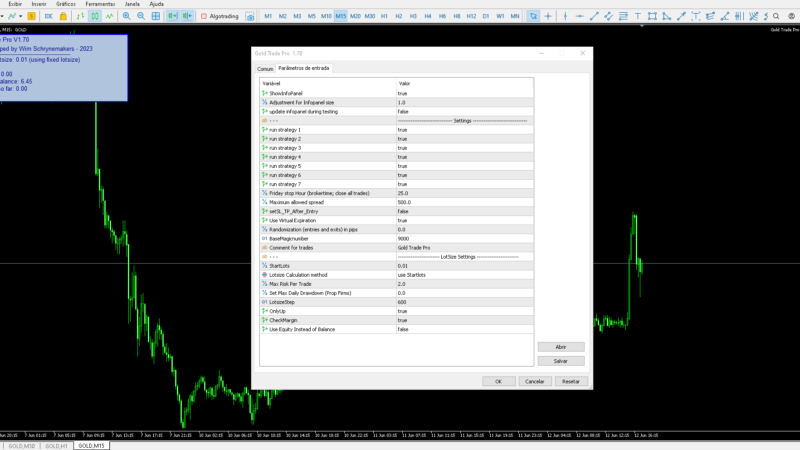Edit the BaseMagicnumber value 9000
This screenshot has width=800, height=450.
[x=465, y=239]
